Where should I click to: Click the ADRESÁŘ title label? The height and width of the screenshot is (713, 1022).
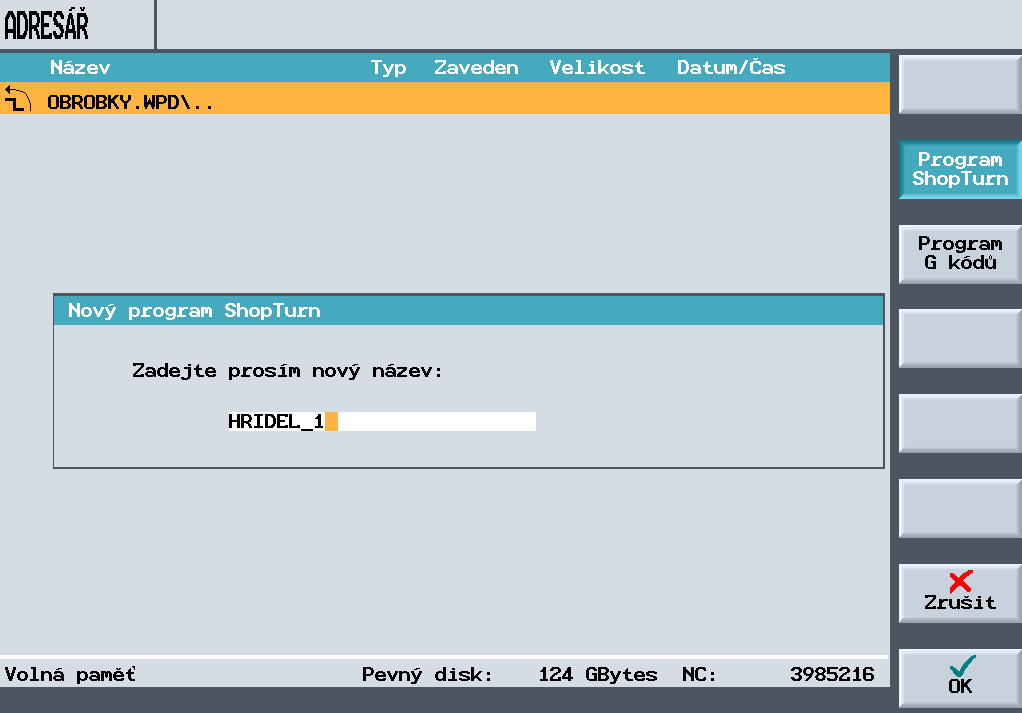pyautogui.click(x=46, y=25)
